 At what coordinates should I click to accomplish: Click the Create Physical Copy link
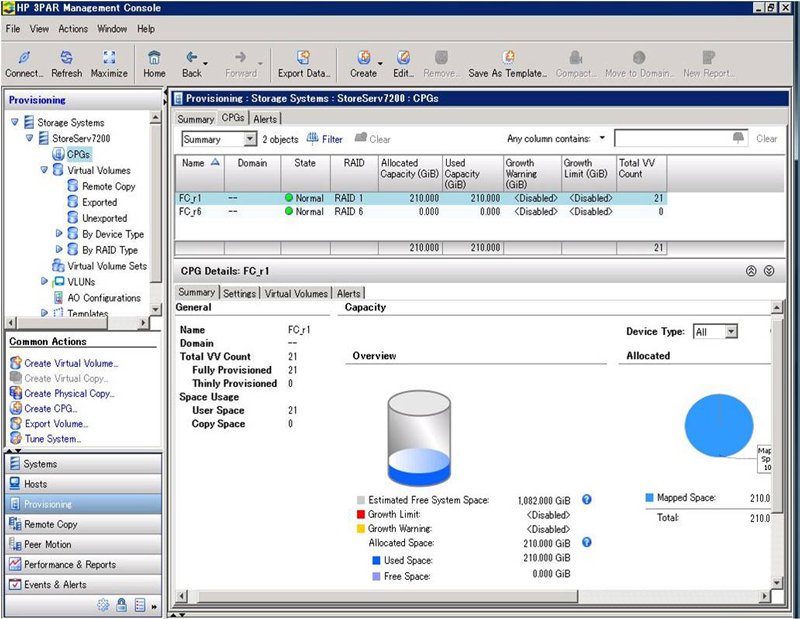69,393
